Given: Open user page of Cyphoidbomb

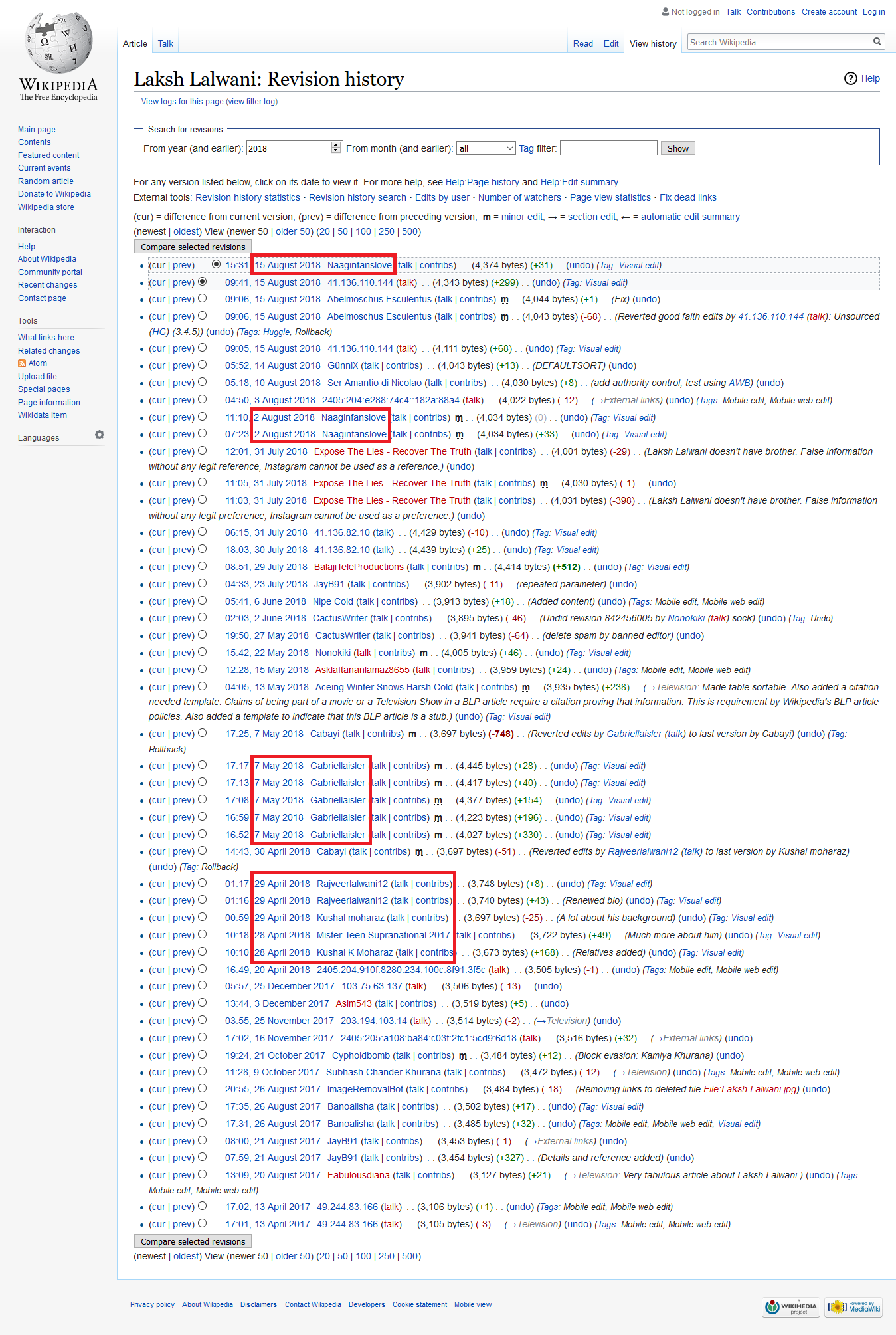Looking at the screenshot, I should coord(361,1055).
